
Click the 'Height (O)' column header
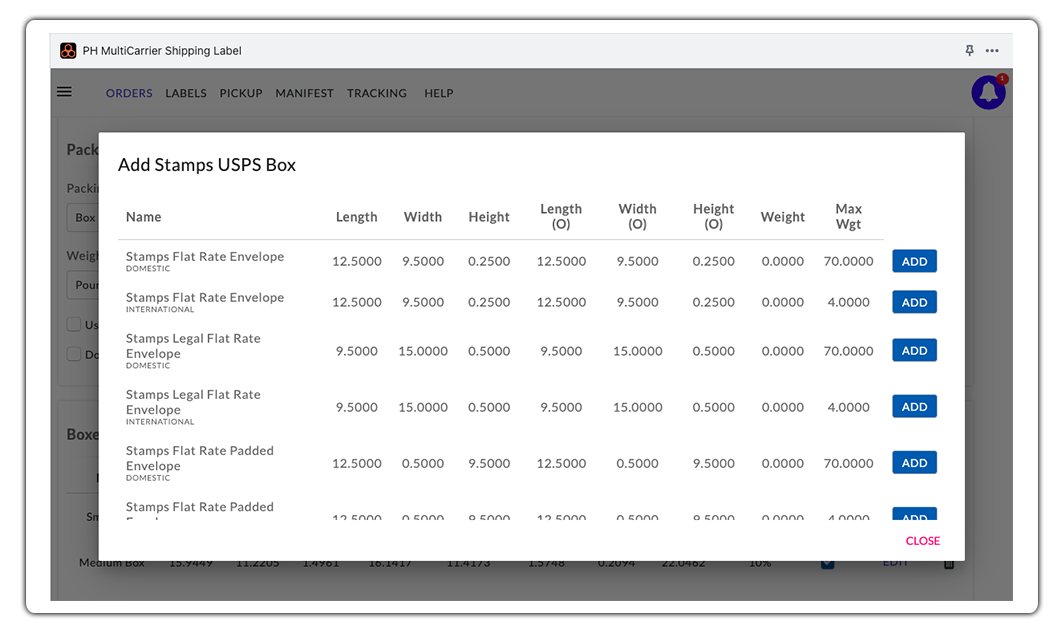tap(713, 217)
